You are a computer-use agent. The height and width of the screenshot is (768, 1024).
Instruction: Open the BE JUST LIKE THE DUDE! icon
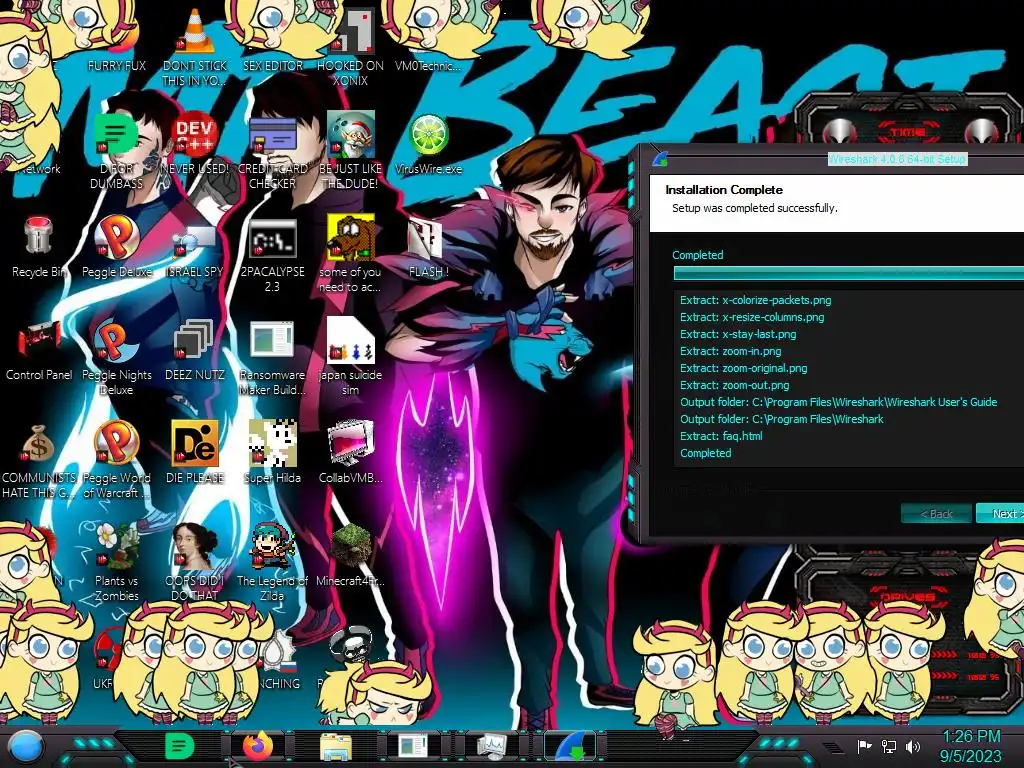tap(351, 134)
